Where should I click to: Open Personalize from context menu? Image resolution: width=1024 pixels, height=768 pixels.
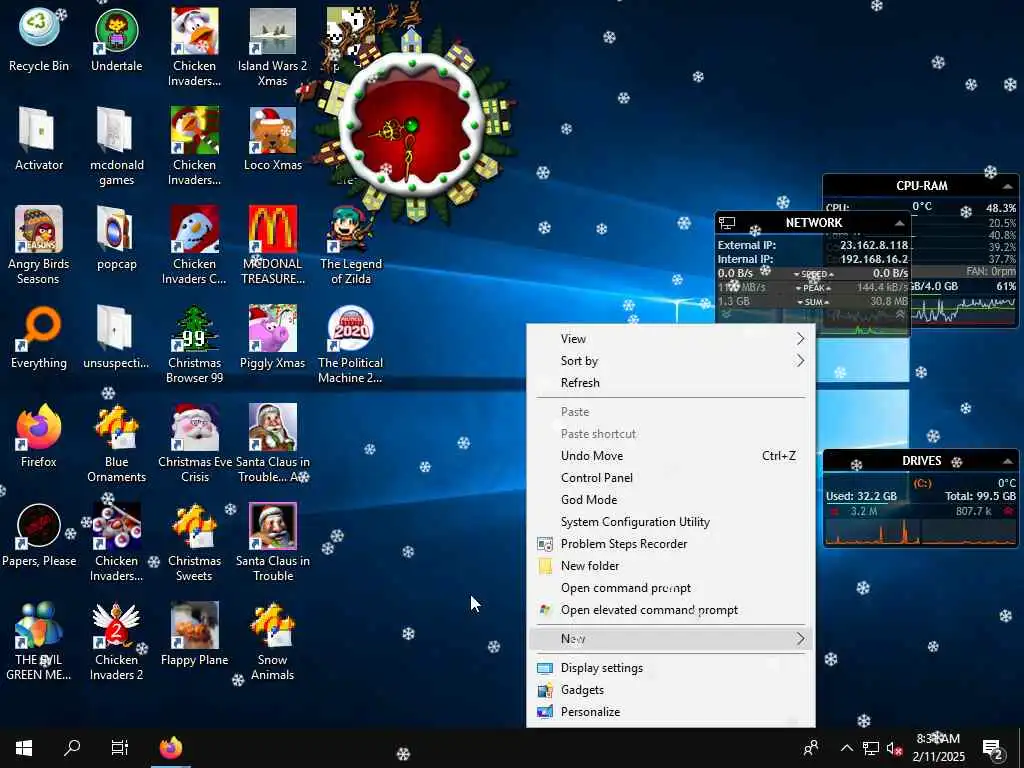point(671,712)
